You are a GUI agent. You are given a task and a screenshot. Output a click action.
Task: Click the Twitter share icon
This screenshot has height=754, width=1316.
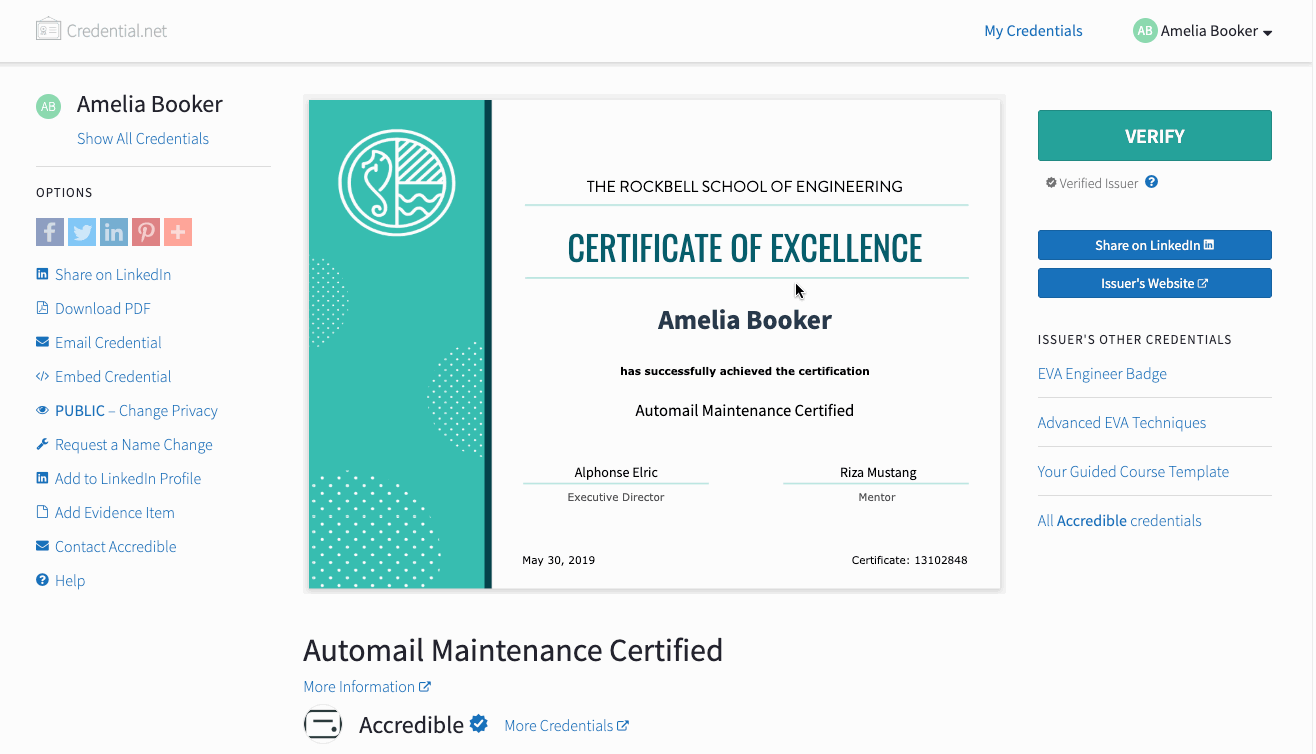tap(82, 232)
